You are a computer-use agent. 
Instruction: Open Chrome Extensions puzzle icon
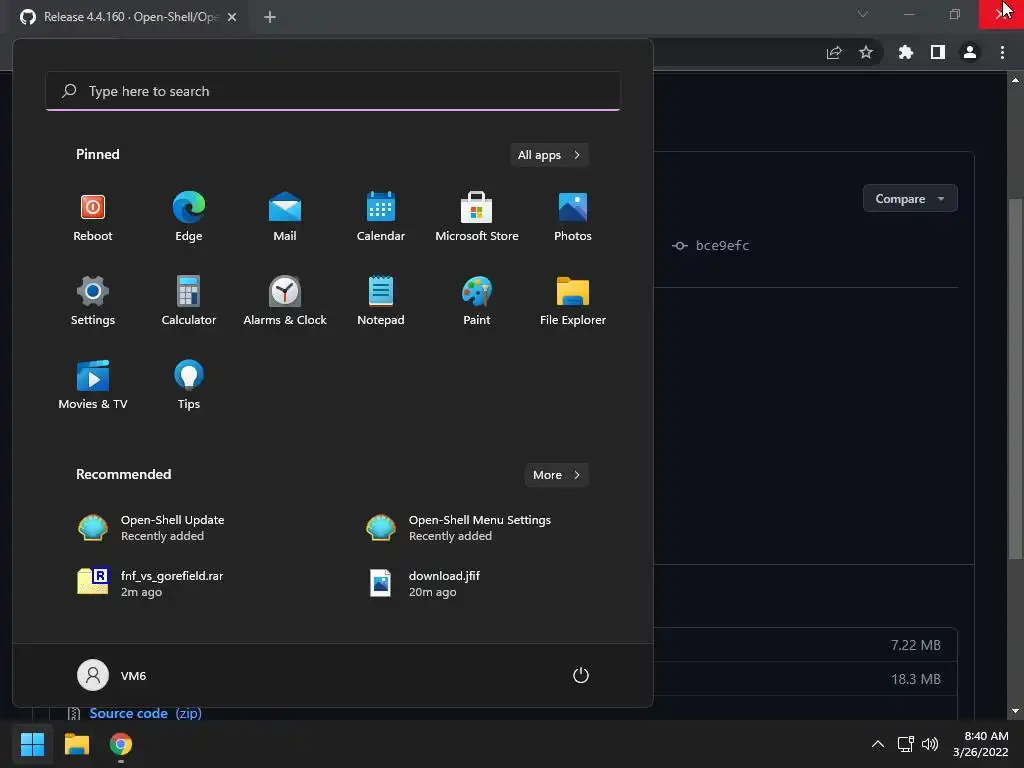coord(906,52)
